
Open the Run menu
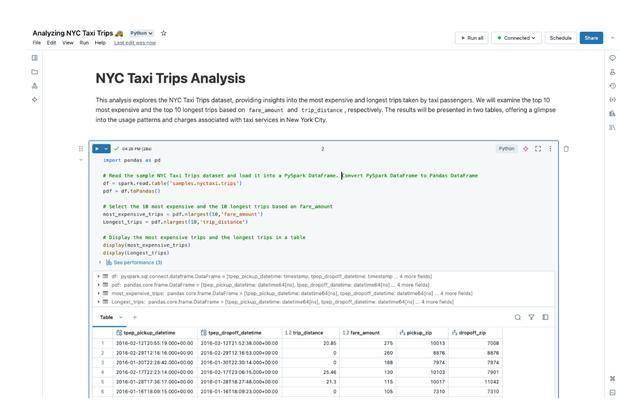coord(84,43)
